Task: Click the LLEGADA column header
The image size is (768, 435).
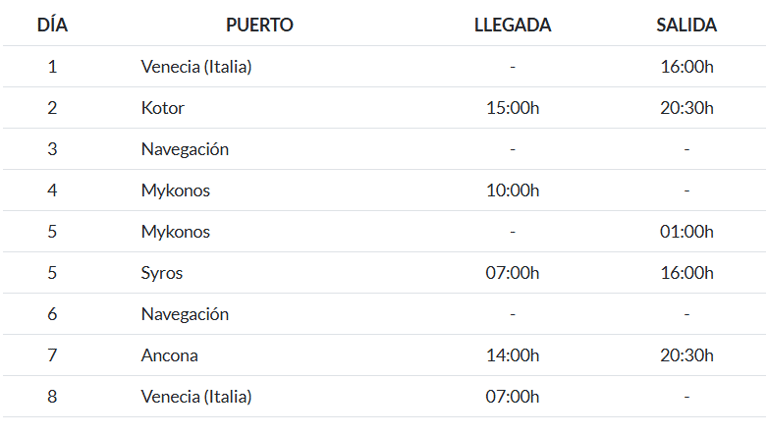Action: 512,25
